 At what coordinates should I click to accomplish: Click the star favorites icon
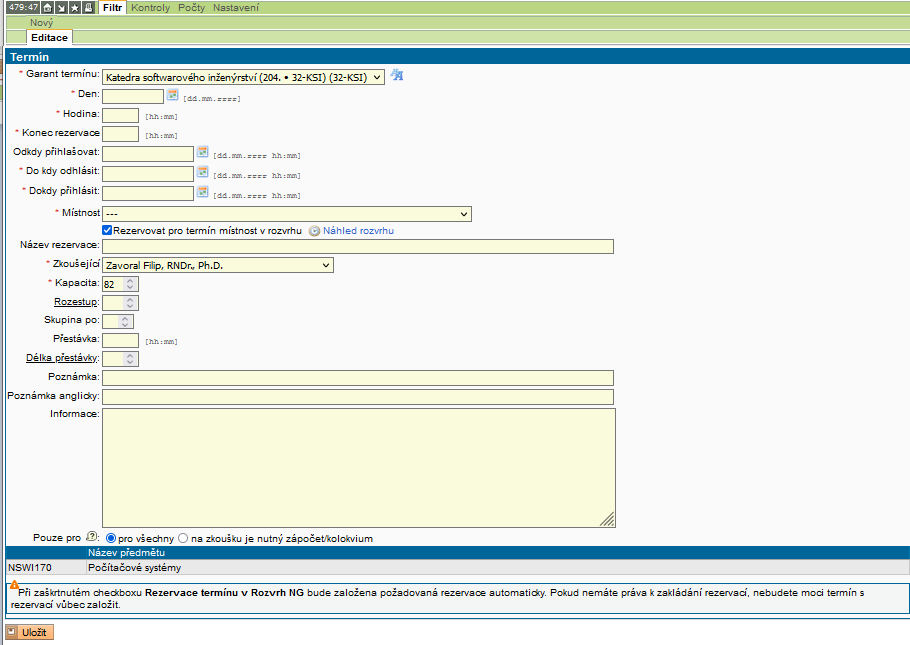tap(75, 8)
